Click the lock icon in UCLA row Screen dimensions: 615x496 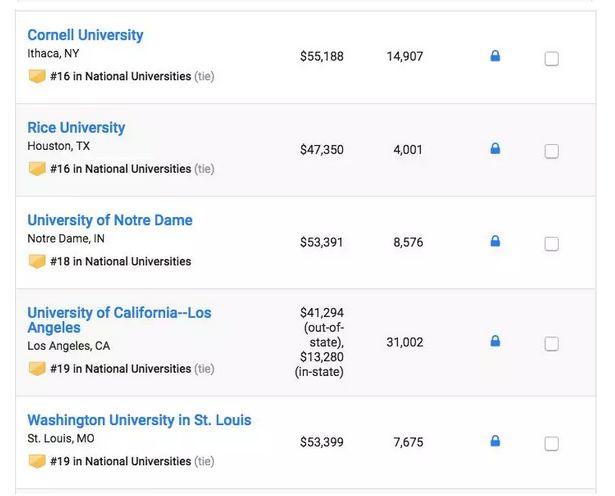495,341
